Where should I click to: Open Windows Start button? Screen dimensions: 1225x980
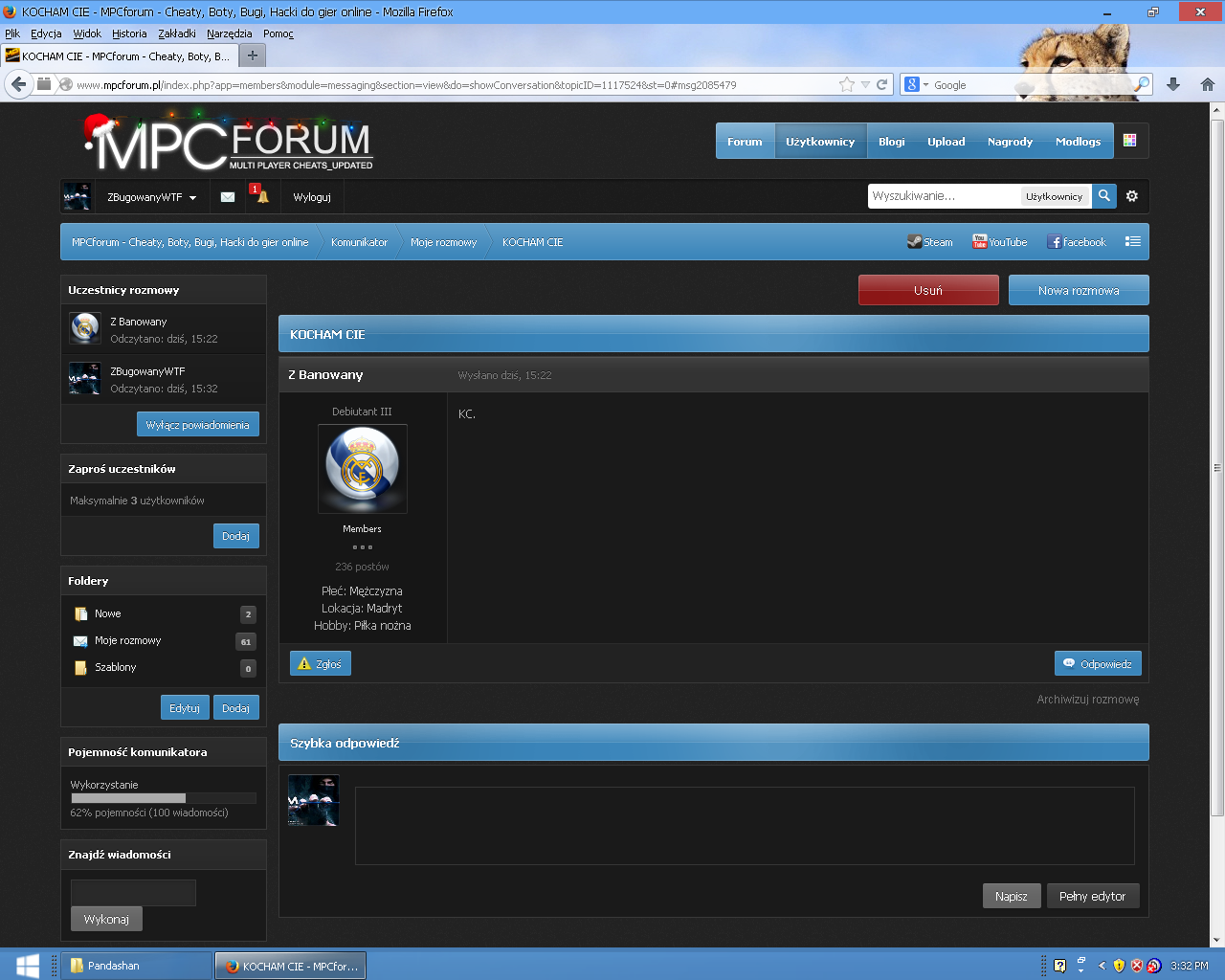(28, 965)
